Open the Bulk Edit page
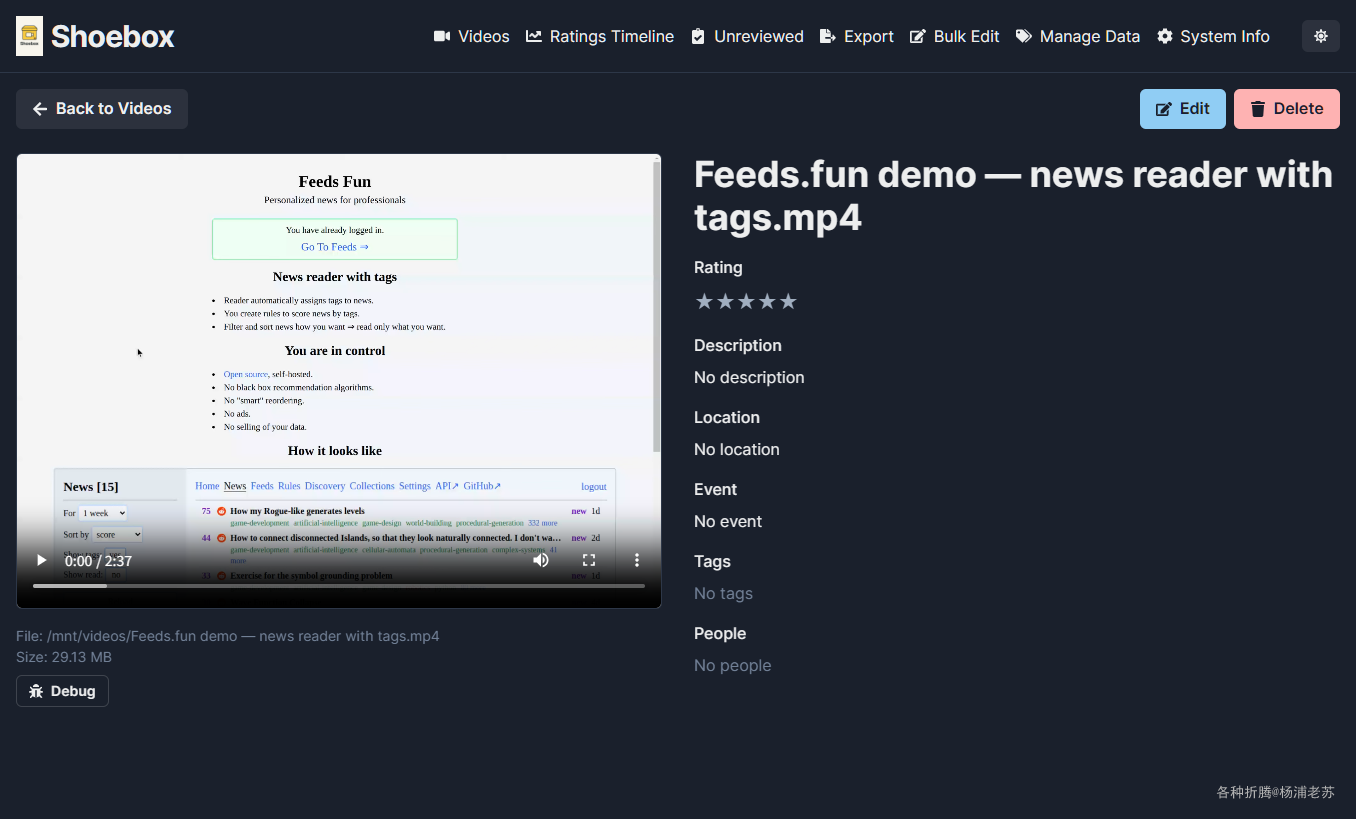 pyautogui.click(x=955, y=36)
